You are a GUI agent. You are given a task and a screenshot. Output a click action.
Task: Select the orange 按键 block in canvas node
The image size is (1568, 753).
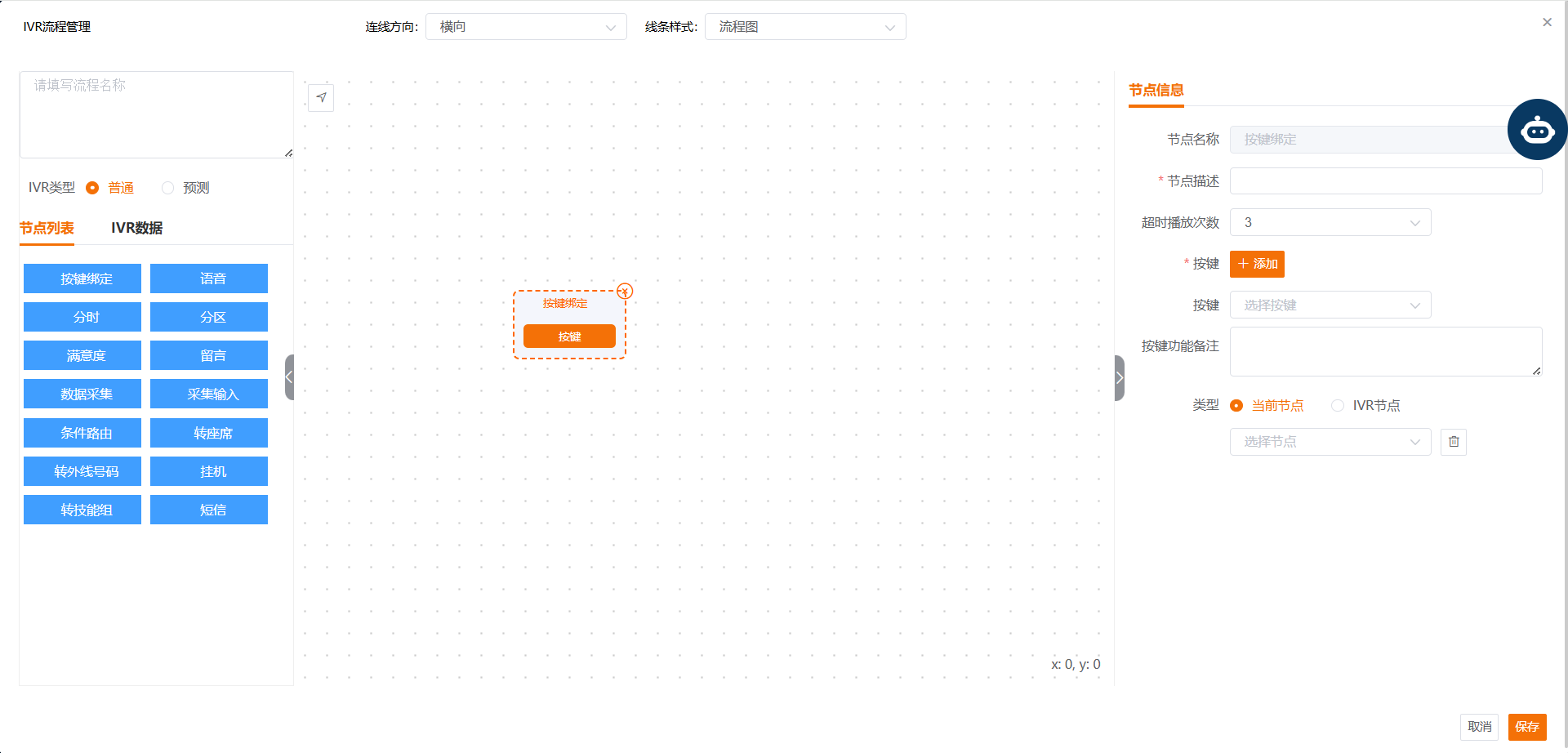click(569, 336)
